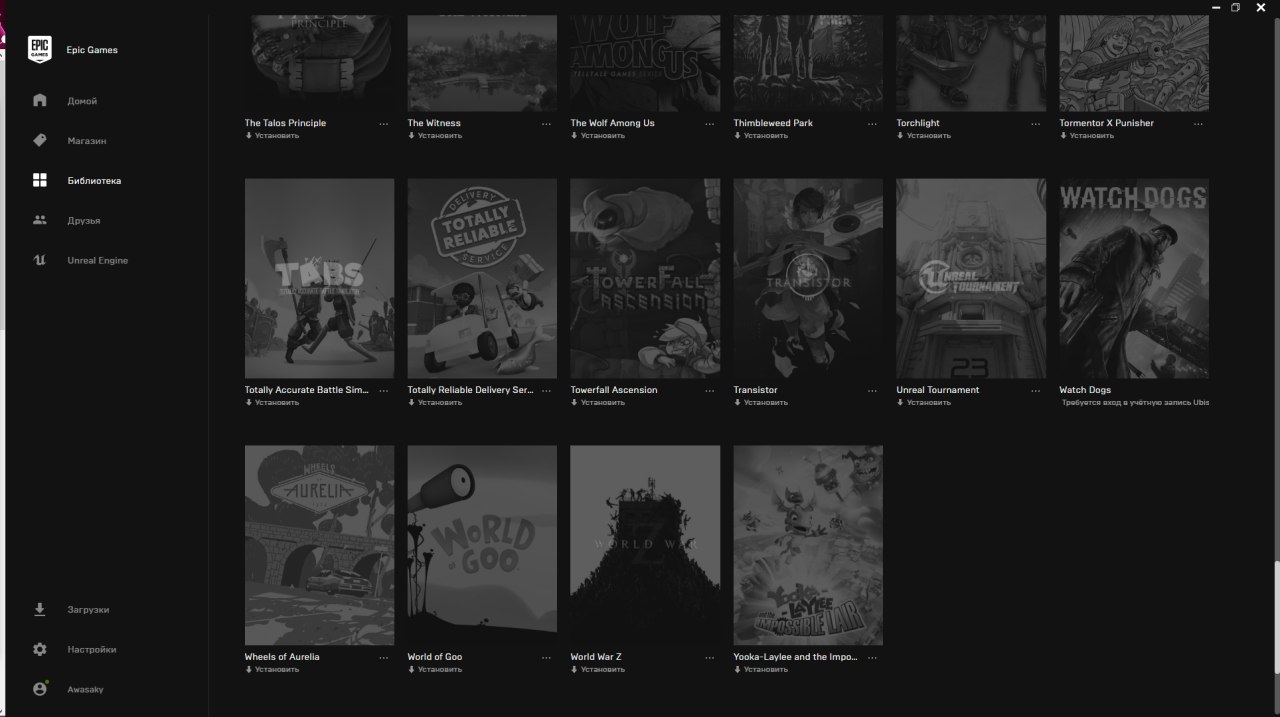Screen dimensions: 1280x717
Task: Open options menu for World of Goo
Action: [x=546, y=658]
